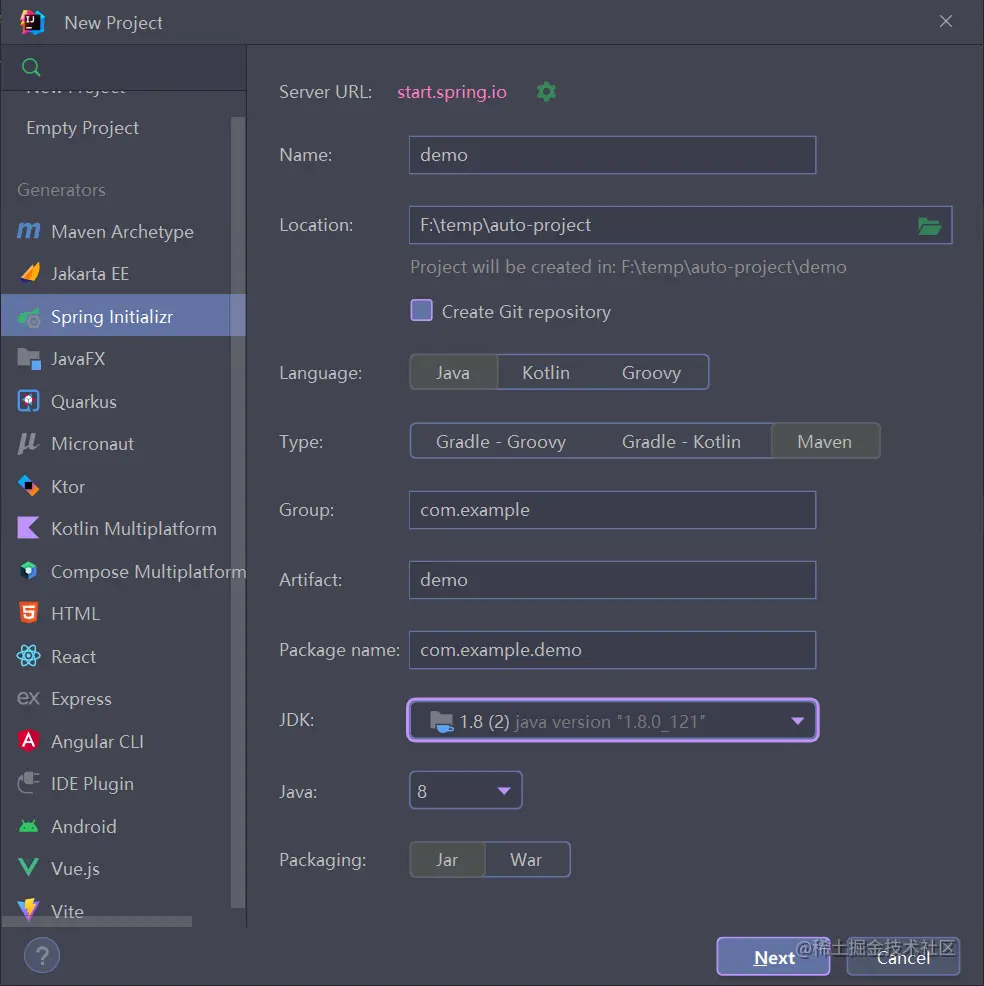The image size is (984, 986).
Task: Click the Artifact input field
Action: pyautogui.click(x=612, y=580)
